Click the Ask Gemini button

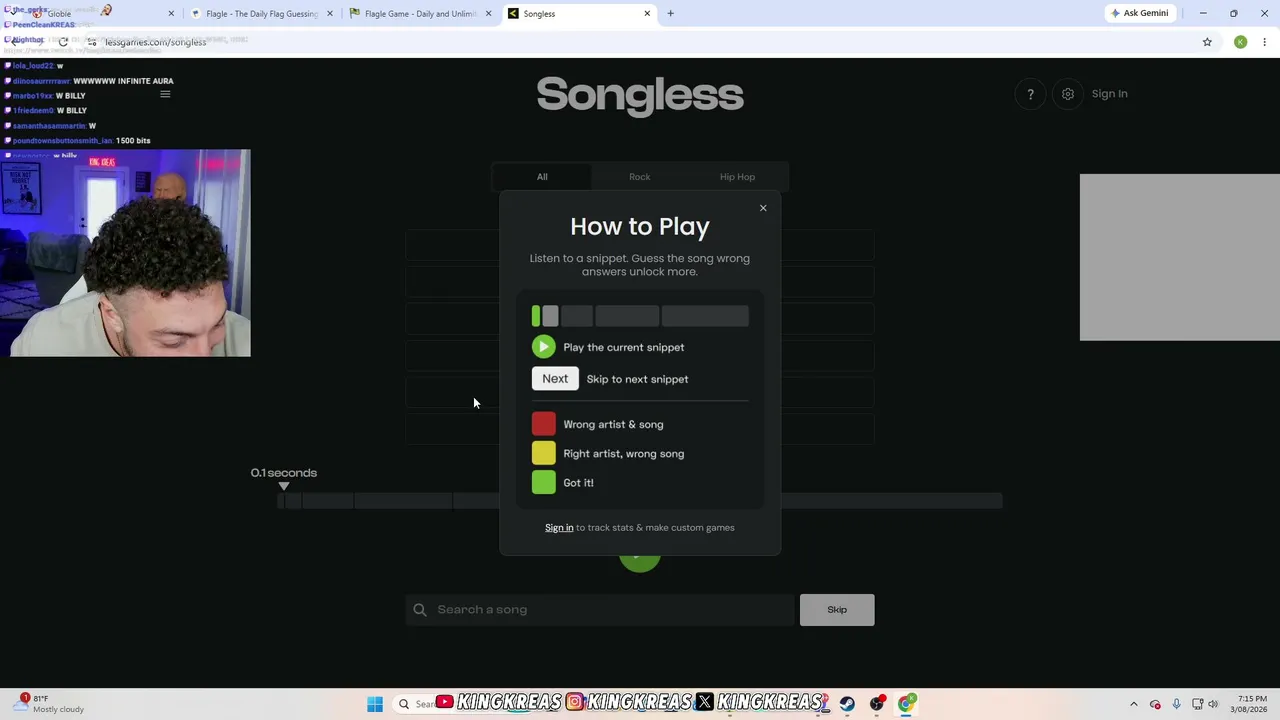tap(1139, 13)
